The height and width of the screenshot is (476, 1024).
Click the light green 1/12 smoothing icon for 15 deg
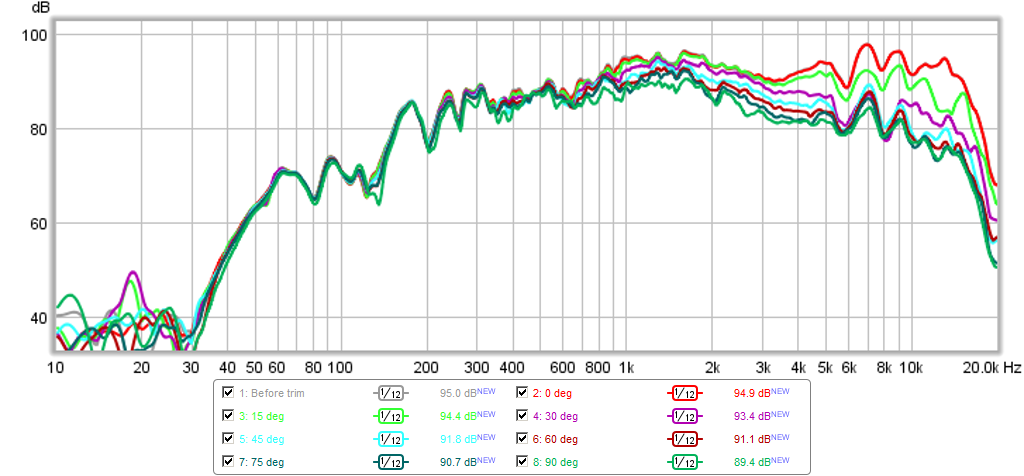pos(391,416)
